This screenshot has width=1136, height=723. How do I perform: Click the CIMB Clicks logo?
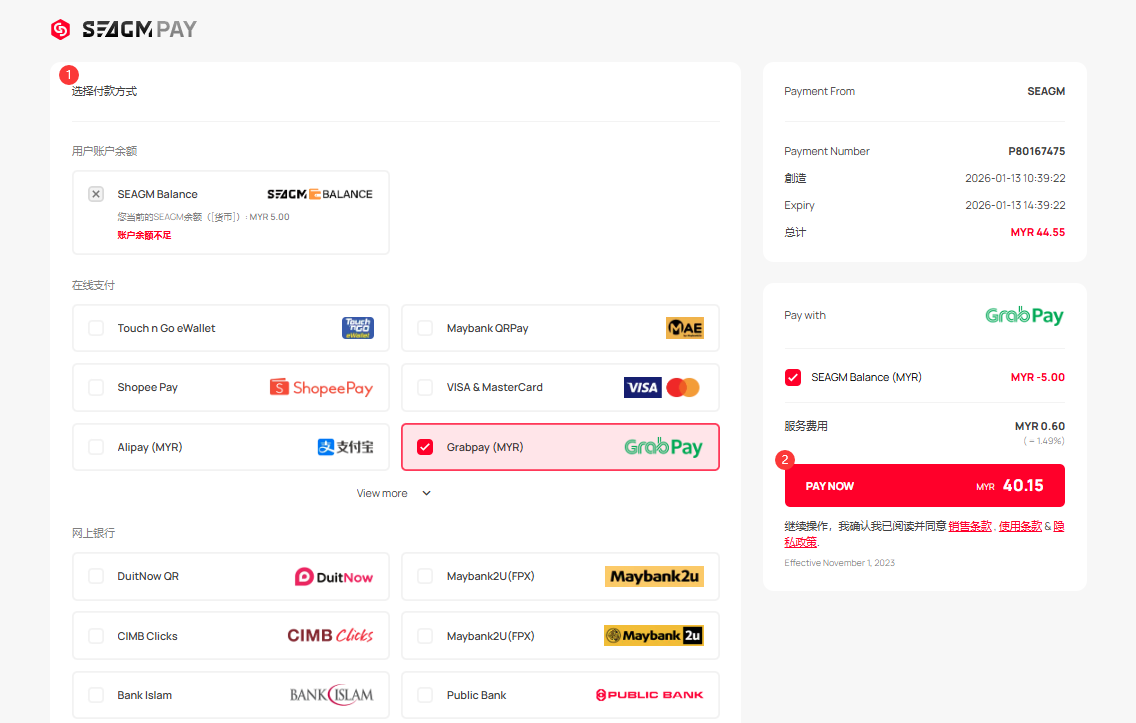point(330,636)
